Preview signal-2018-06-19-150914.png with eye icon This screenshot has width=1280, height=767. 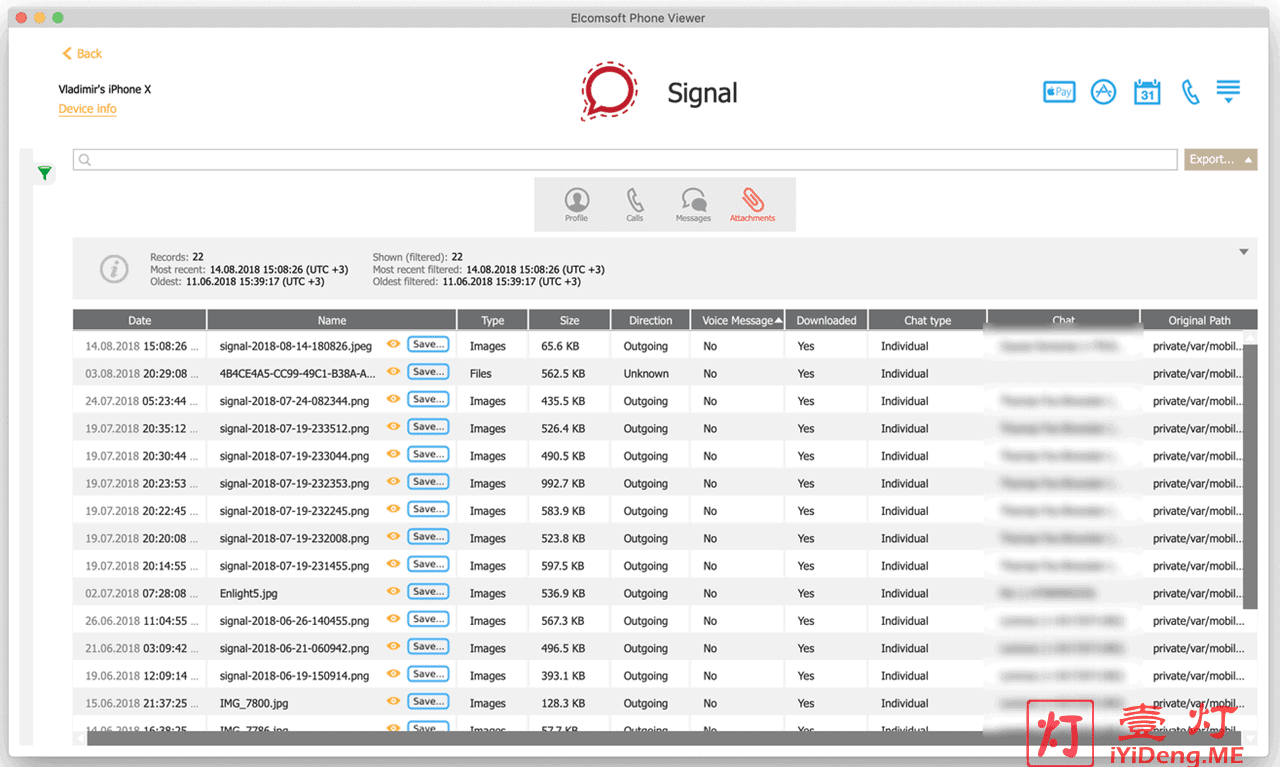click(x=394, y=674)
